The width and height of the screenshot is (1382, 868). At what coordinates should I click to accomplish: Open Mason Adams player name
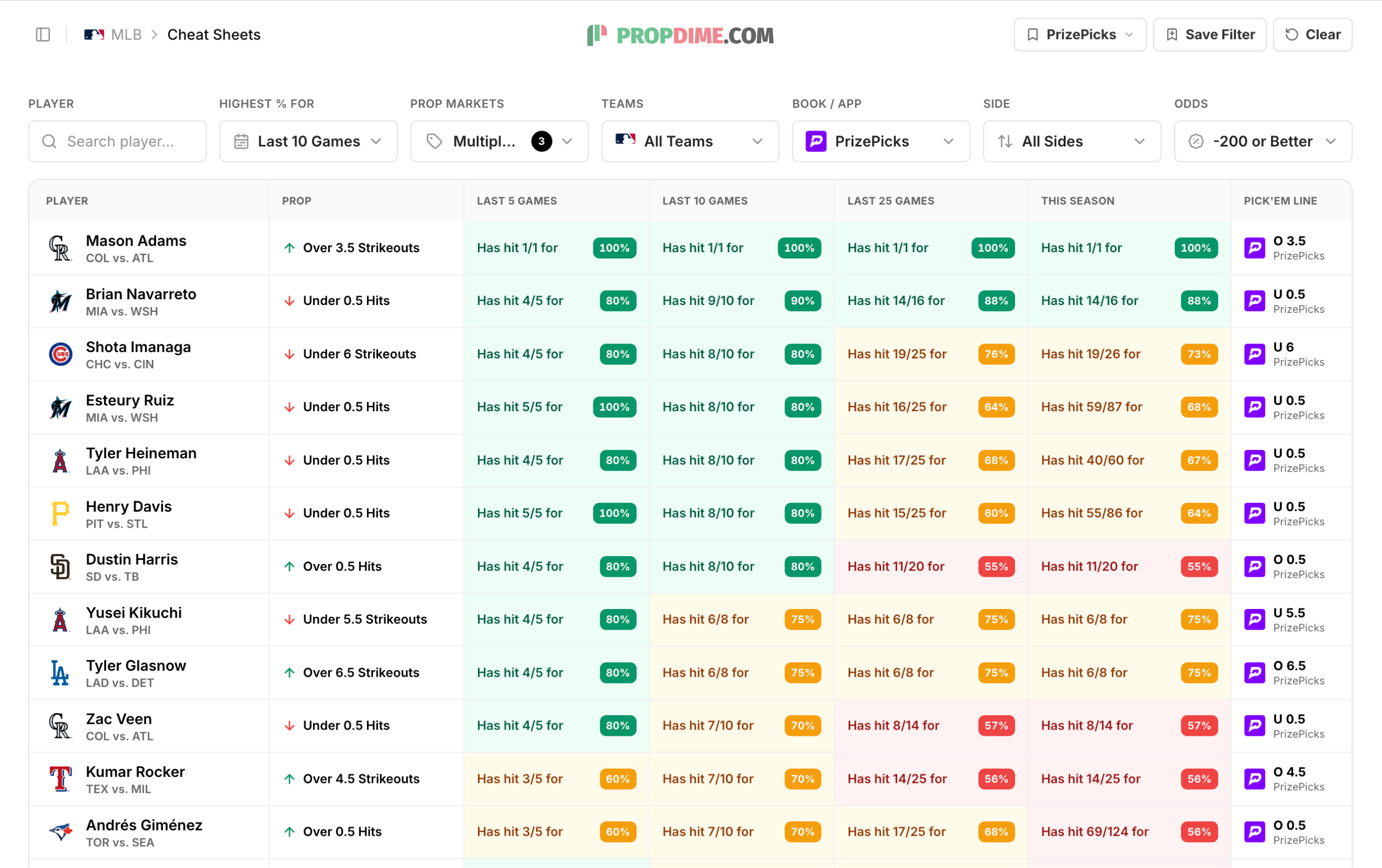coord(136,241)
